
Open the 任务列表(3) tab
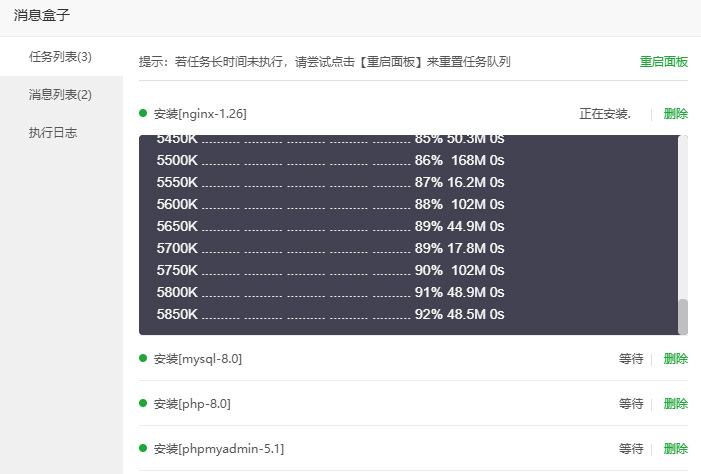60,57
